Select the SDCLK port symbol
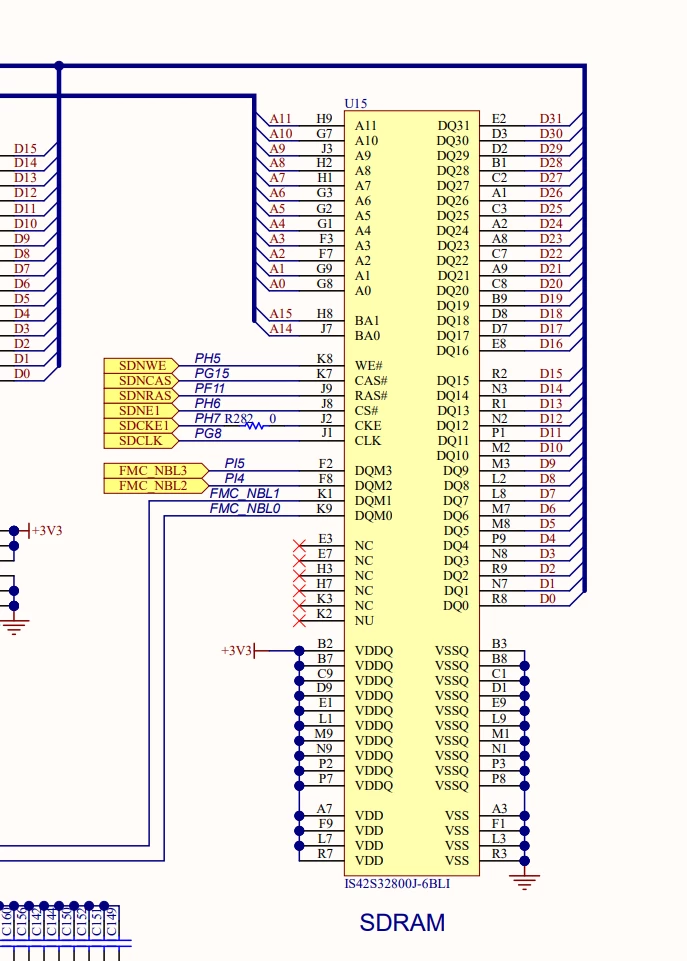 [x=141, y=441]
